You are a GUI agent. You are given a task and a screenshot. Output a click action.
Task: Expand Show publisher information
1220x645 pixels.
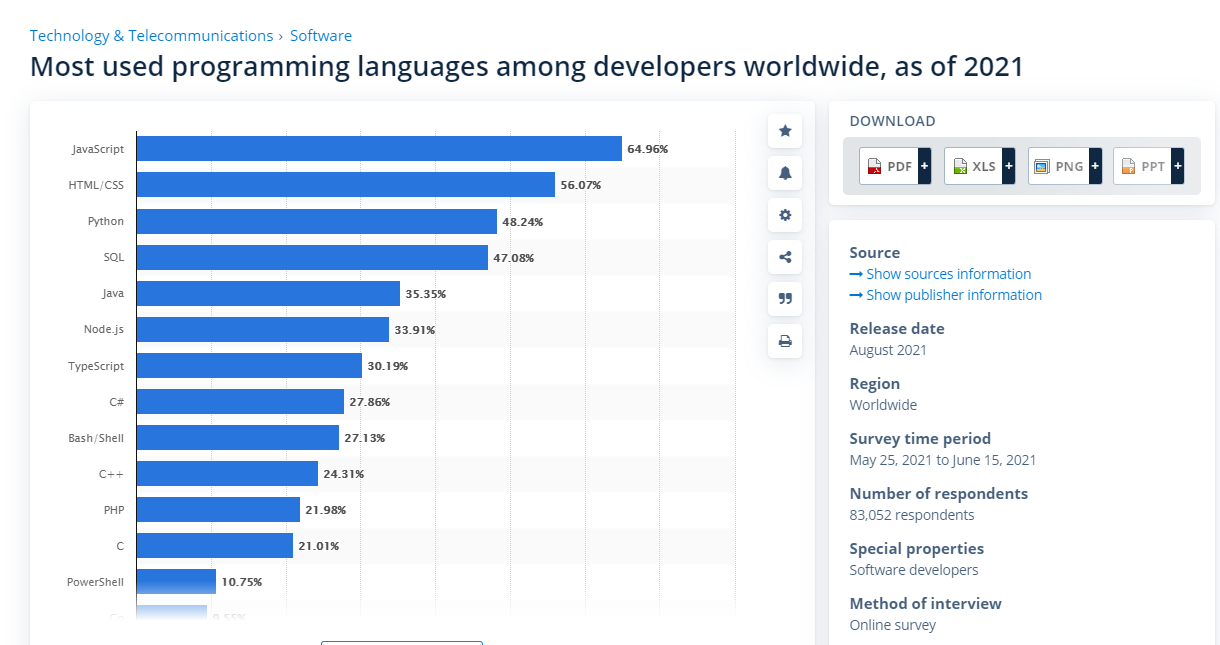tap(953, 295)
